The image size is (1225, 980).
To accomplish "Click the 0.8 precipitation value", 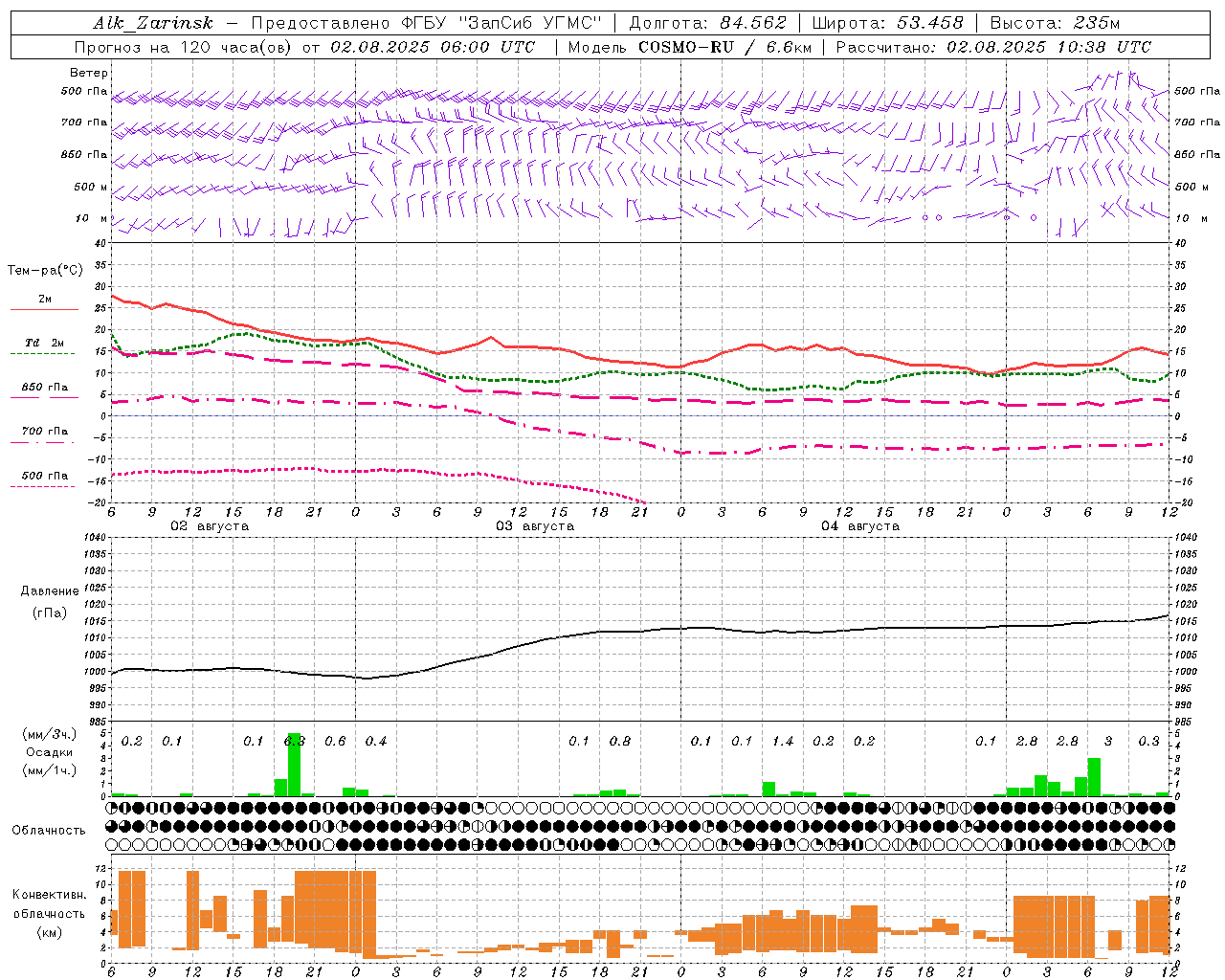I will (620, 741).
